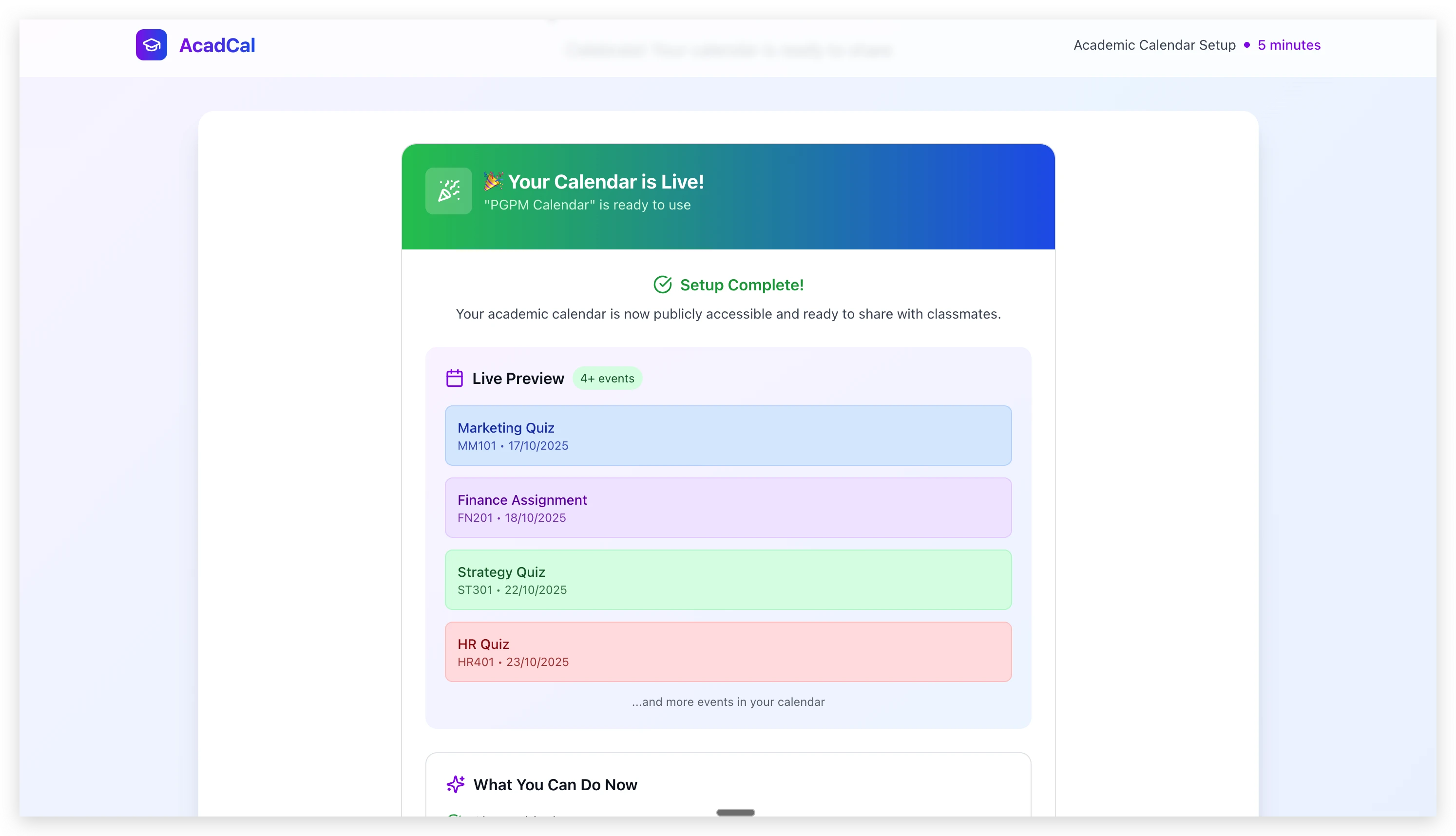Click the Live Preview section header
Image resolution: width=1456 pixels, height=836 pixels.
(517, 378)
